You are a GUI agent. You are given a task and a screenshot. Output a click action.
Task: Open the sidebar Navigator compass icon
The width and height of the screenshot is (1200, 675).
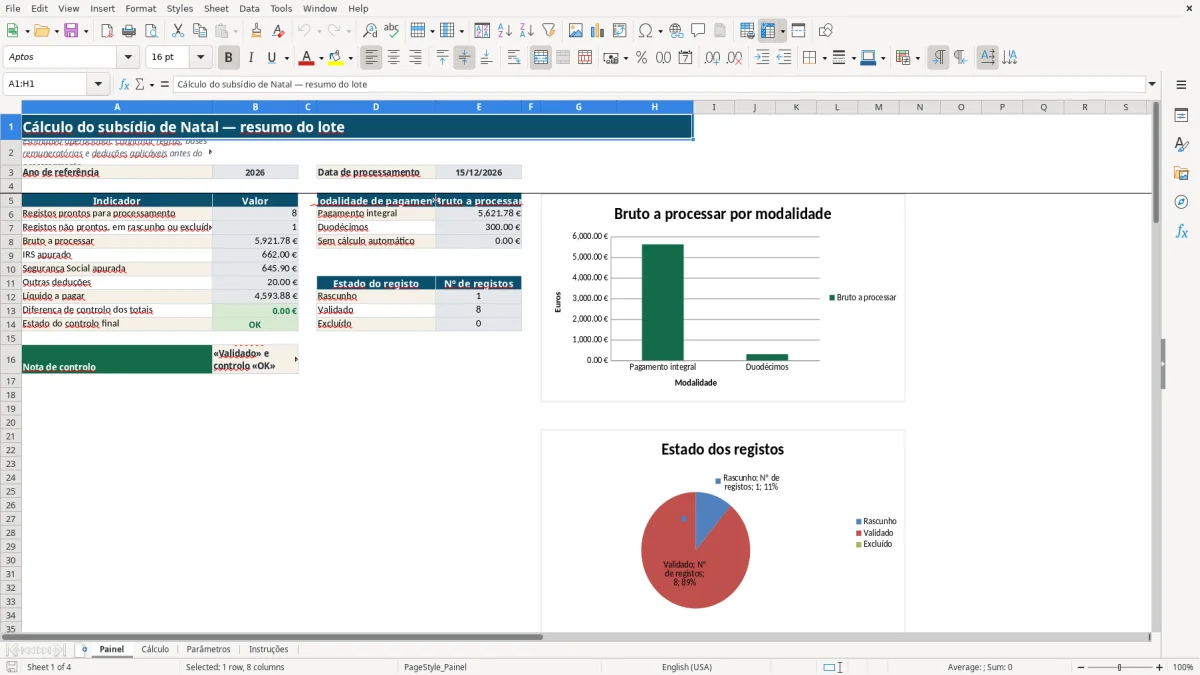(x=1181, y=202)
